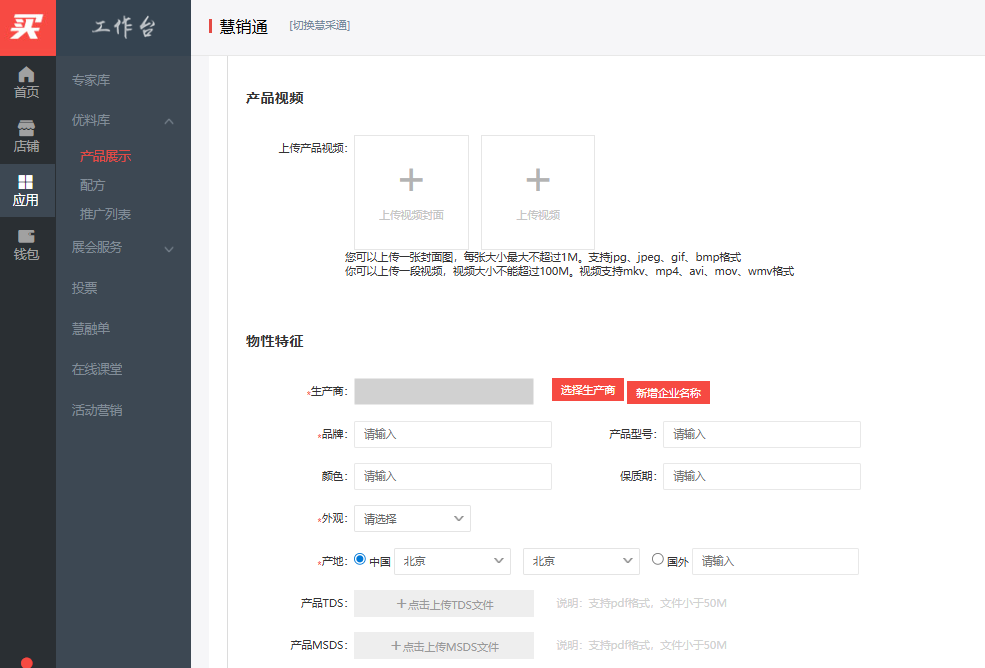The image size is (985, 668).
Task: Open the 钱包 wallet icon
Action: [x=27, y=245]
